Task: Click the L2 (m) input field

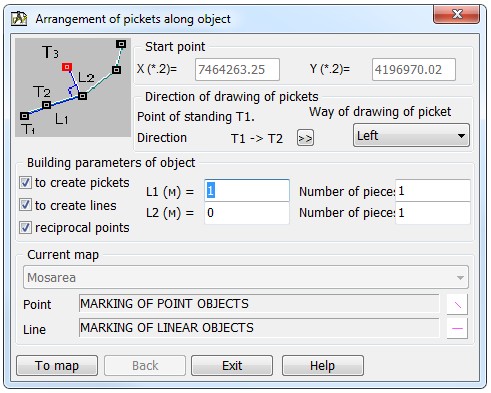Action: click(x=247, y=213)
